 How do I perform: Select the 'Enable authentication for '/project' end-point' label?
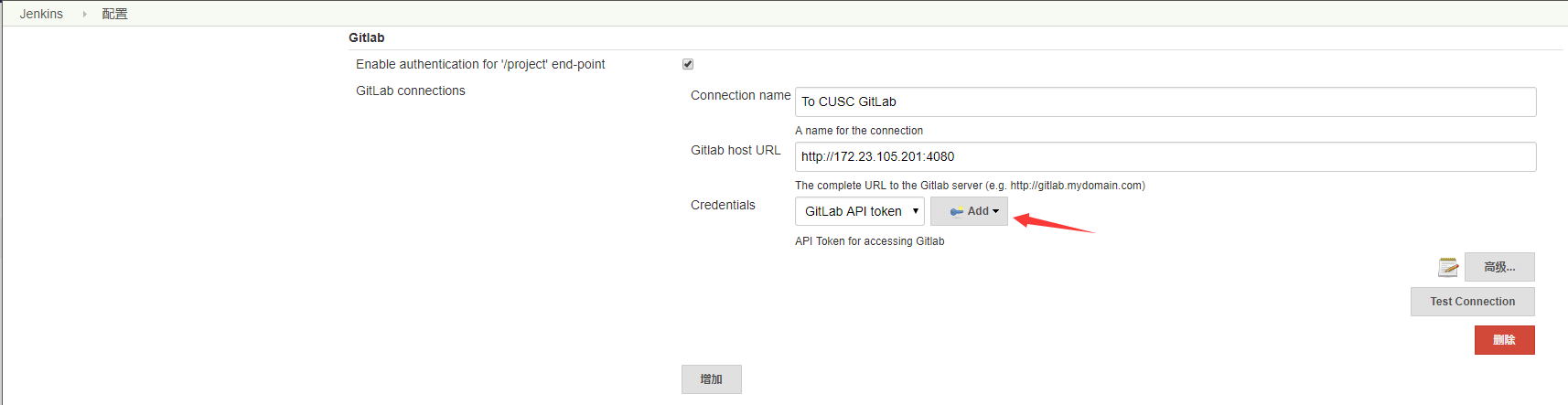[480, 64]
